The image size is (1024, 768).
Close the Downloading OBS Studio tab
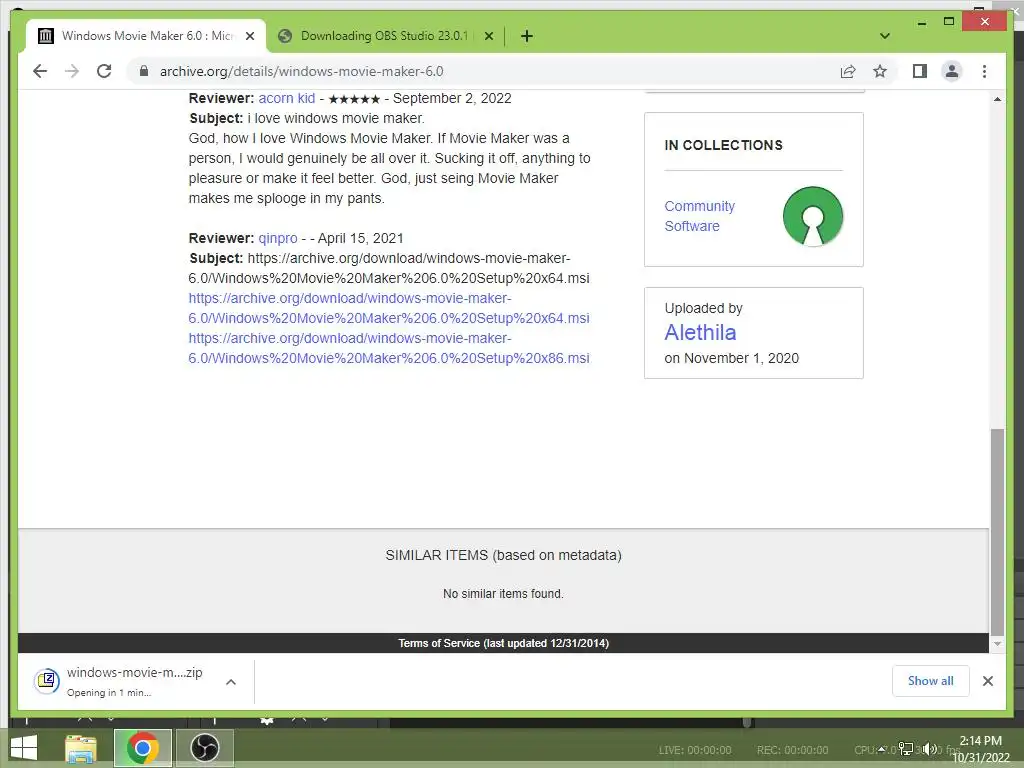(x=488, y=36)
